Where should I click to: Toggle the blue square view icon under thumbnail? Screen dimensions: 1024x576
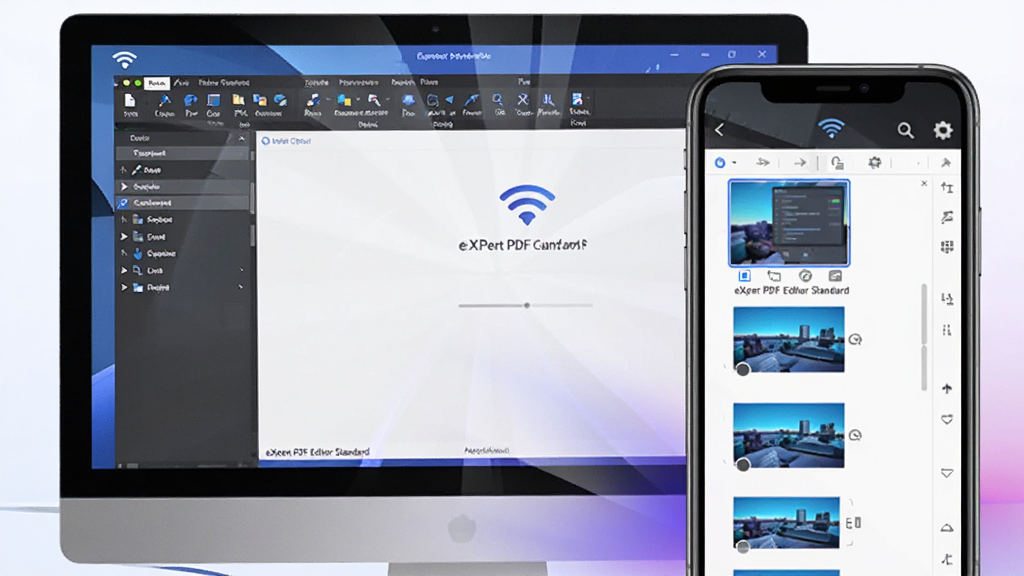[744, 276]
